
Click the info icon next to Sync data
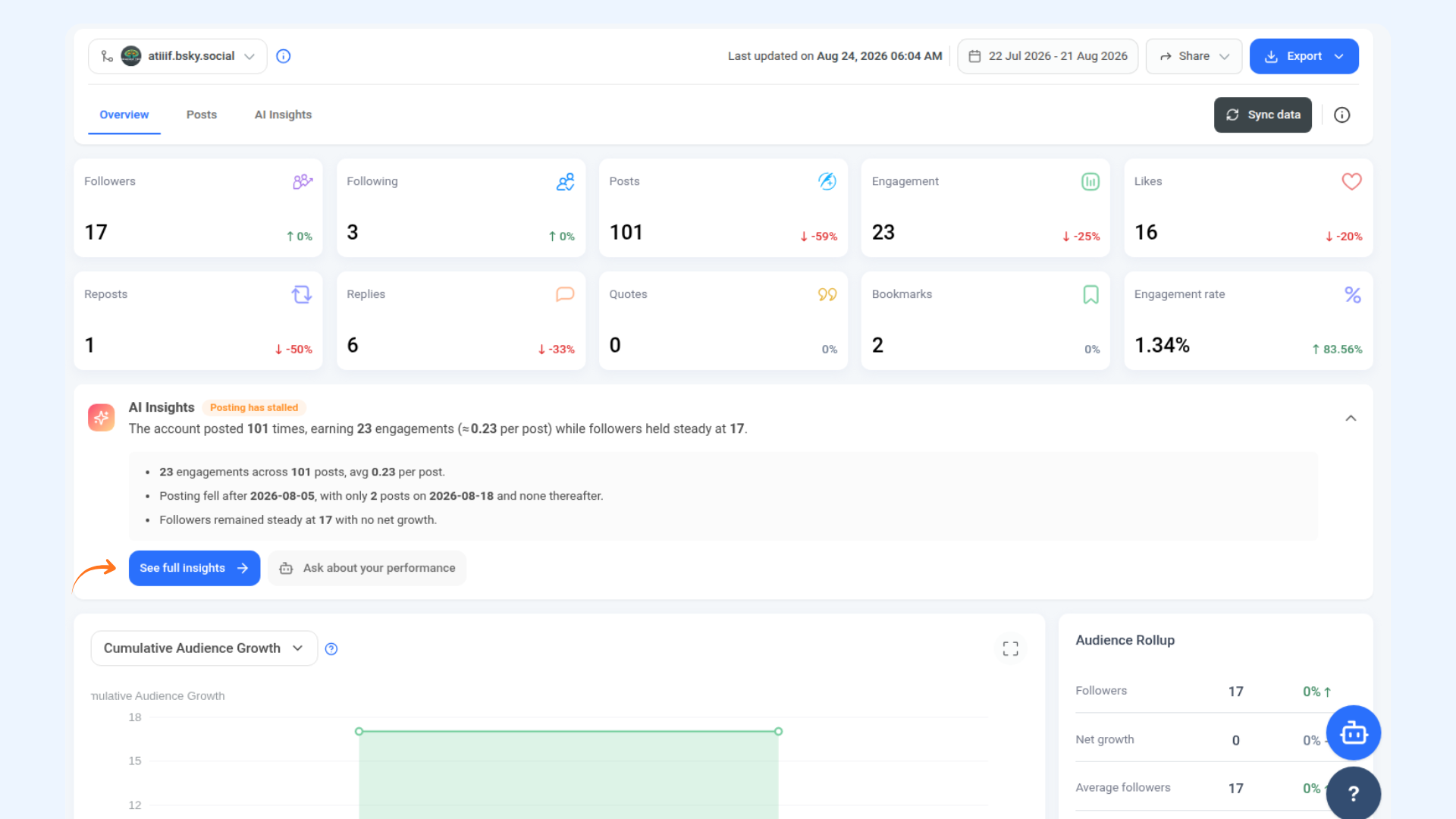pyautogui.click(x=1341, y=115)
